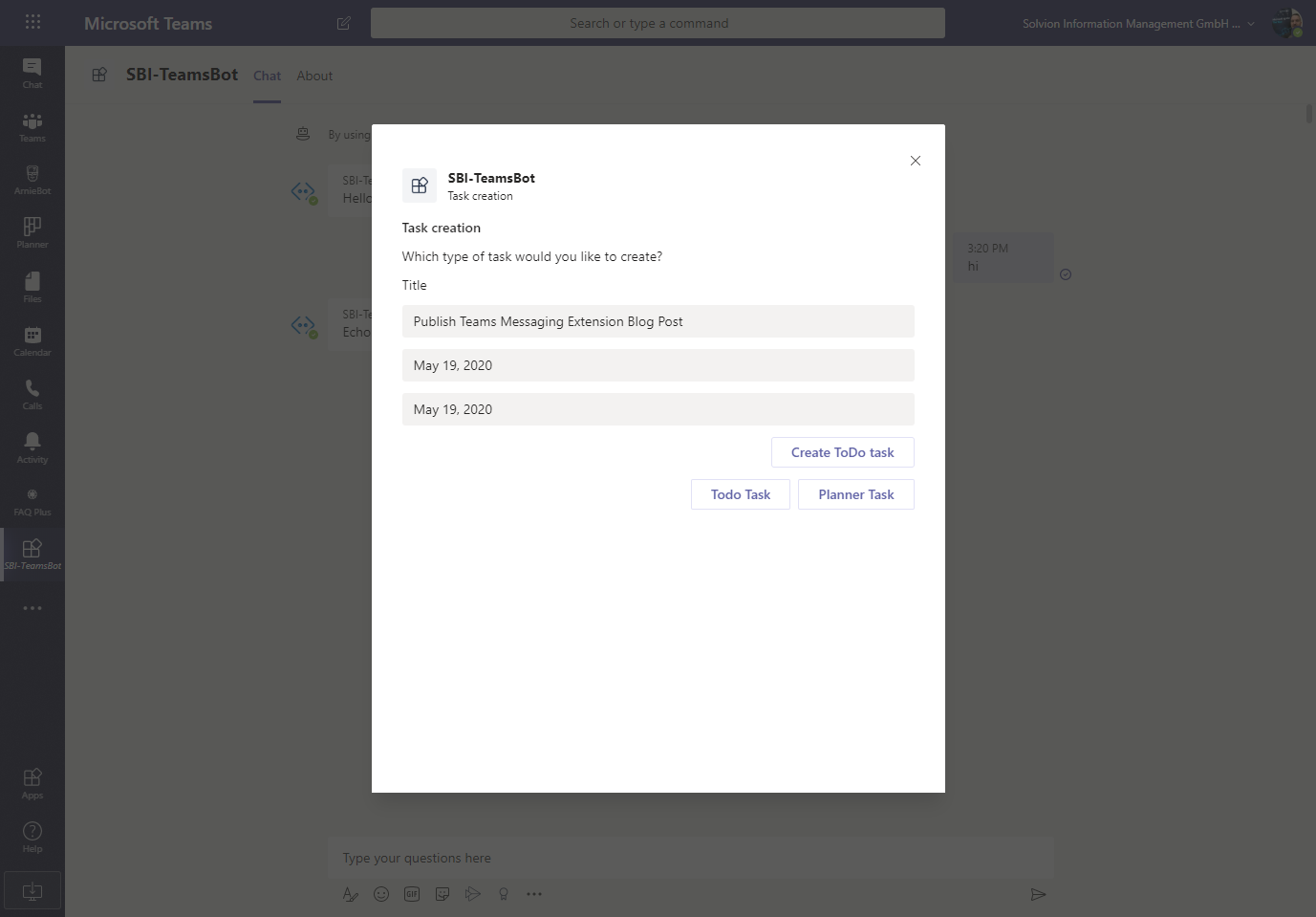Send the message with arrow icon
The image size is (1316, 917).
(1038, 894)
